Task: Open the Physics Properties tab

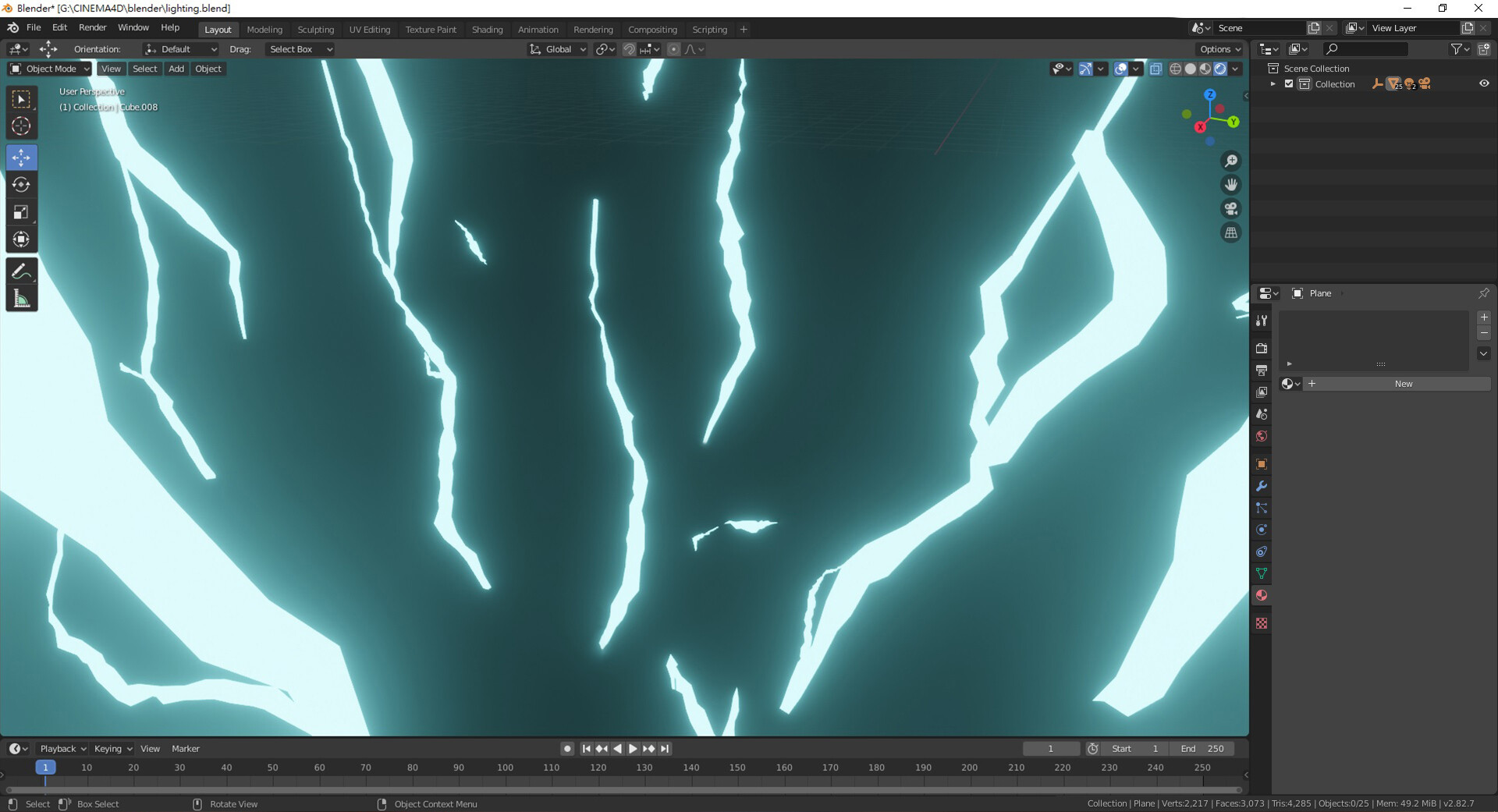Action: pos(1262,530)
